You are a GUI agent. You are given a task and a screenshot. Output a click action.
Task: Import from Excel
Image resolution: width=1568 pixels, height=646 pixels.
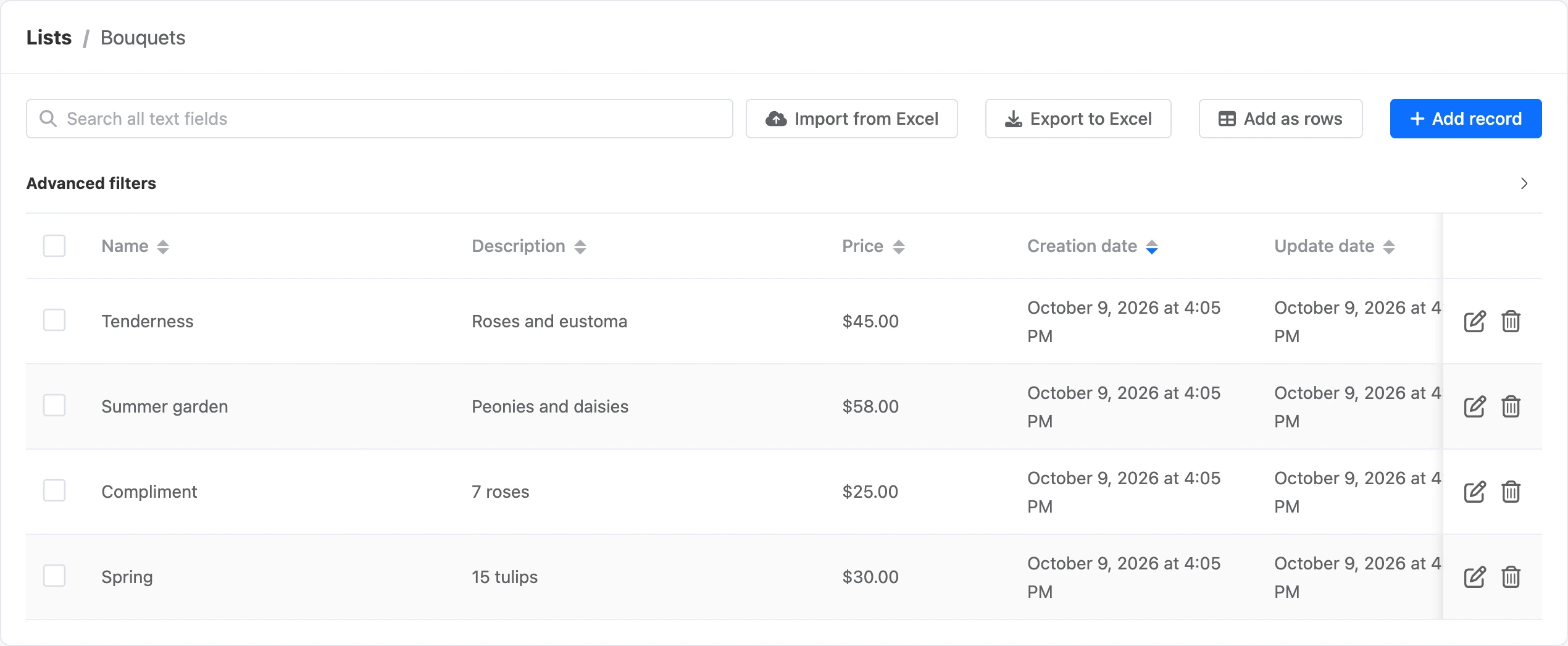click(x=852, y=119)
